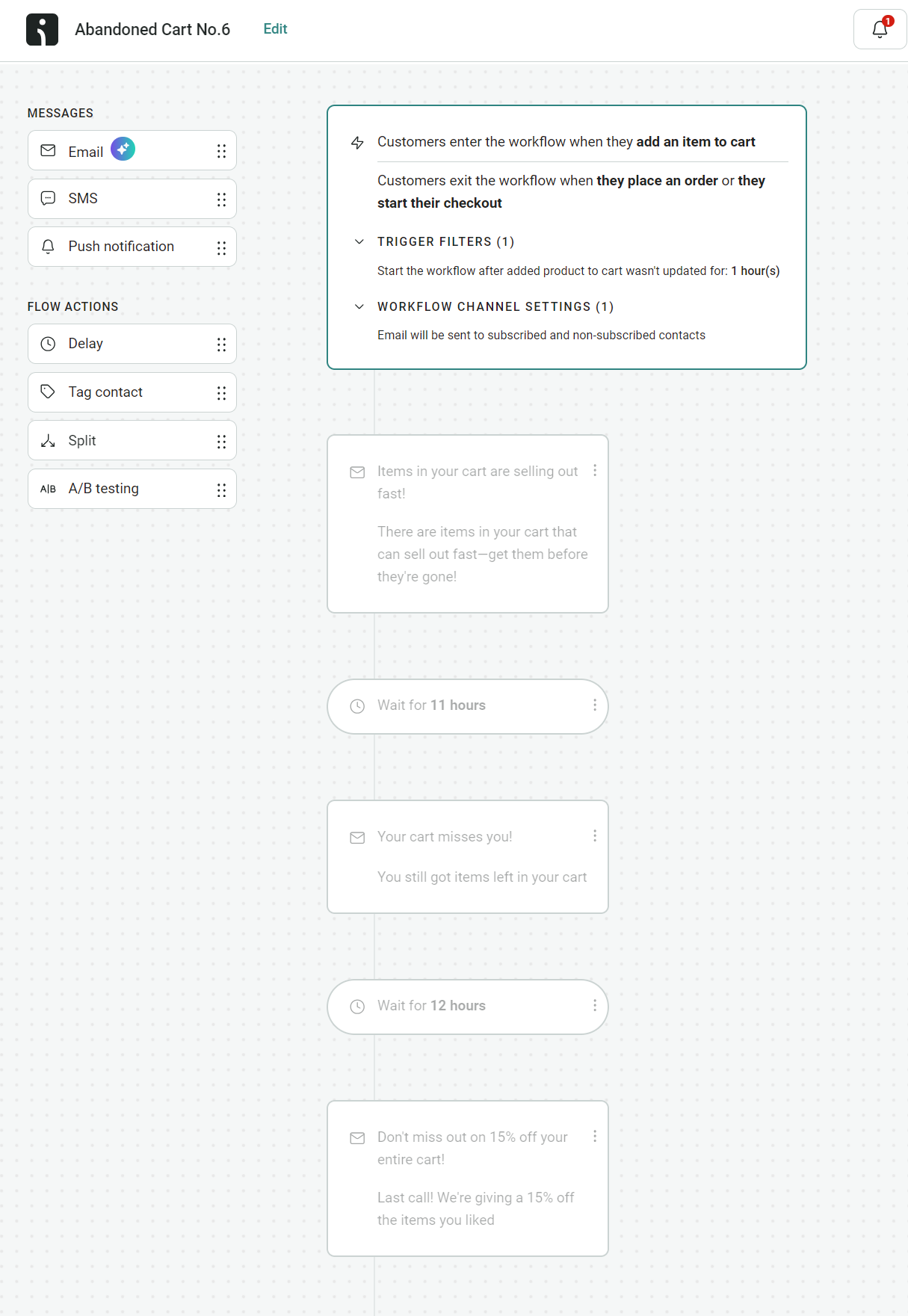Screen dimensions: 908x1316
Task: Open the notification bell with badge
Action: pyautogui.click(x=879, y=31)
